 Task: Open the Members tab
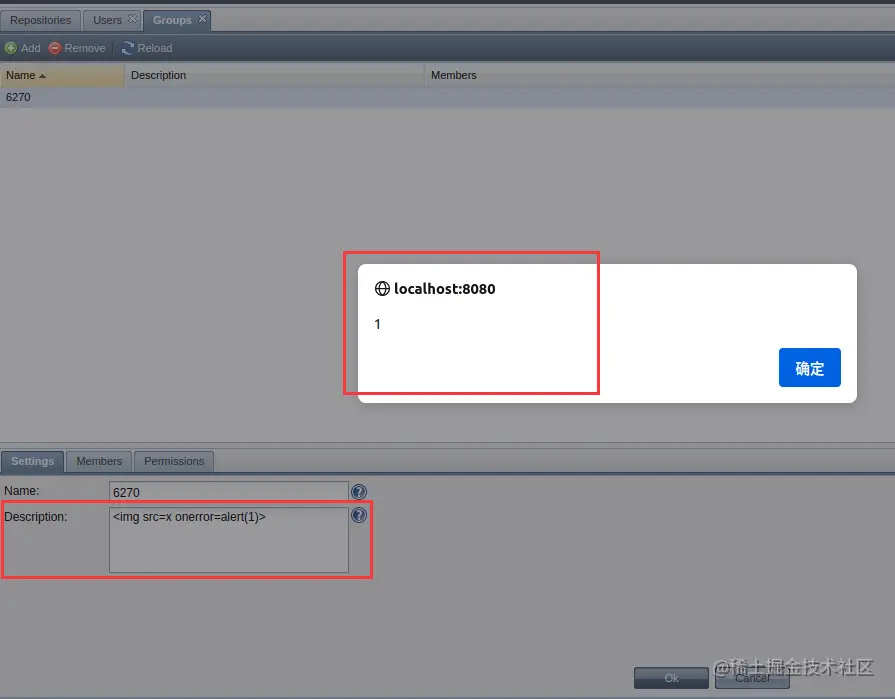click(99, 461)
